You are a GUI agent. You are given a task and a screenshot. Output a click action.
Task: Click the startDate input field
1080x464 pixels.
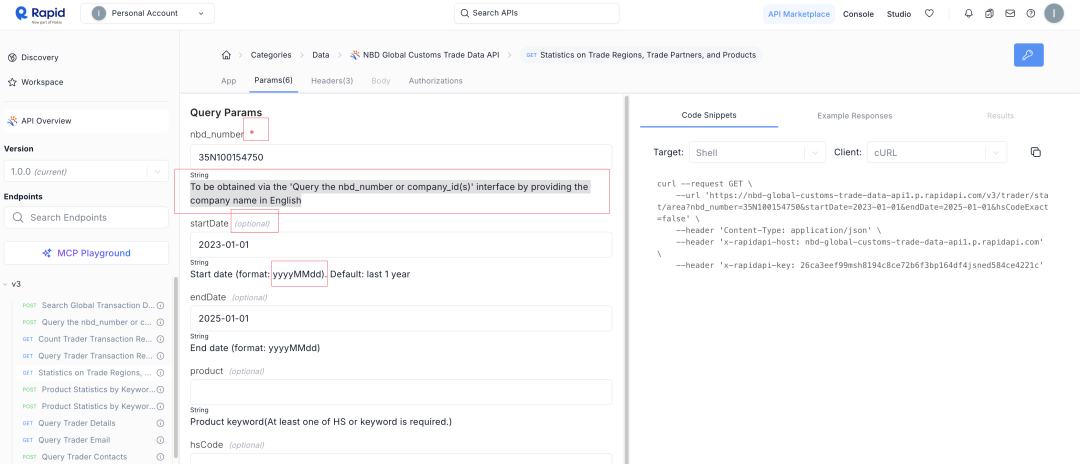pyautogui.click(x=401, y=244)
